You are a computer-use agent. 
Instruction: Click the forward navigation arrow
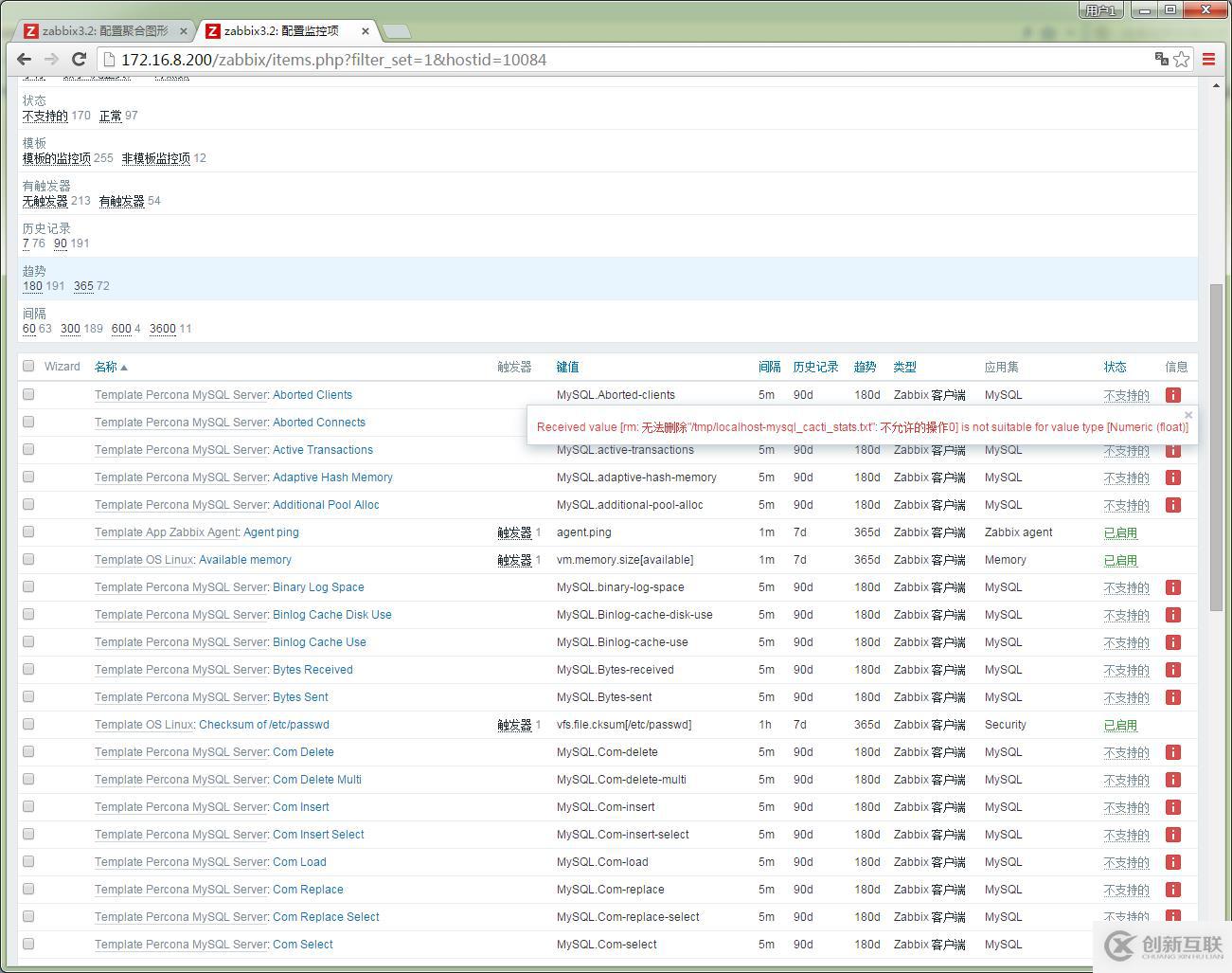coord(51,59)
